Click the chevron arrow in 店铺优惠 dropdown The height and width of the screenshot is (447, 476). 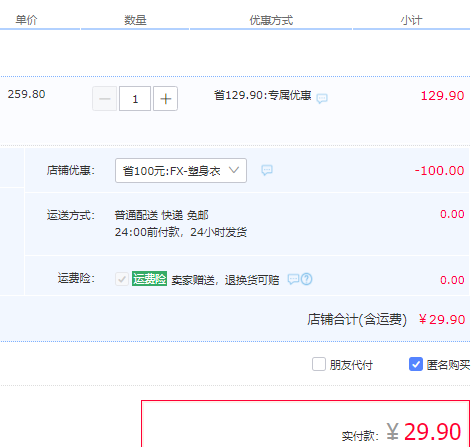[x=234, y=170]
